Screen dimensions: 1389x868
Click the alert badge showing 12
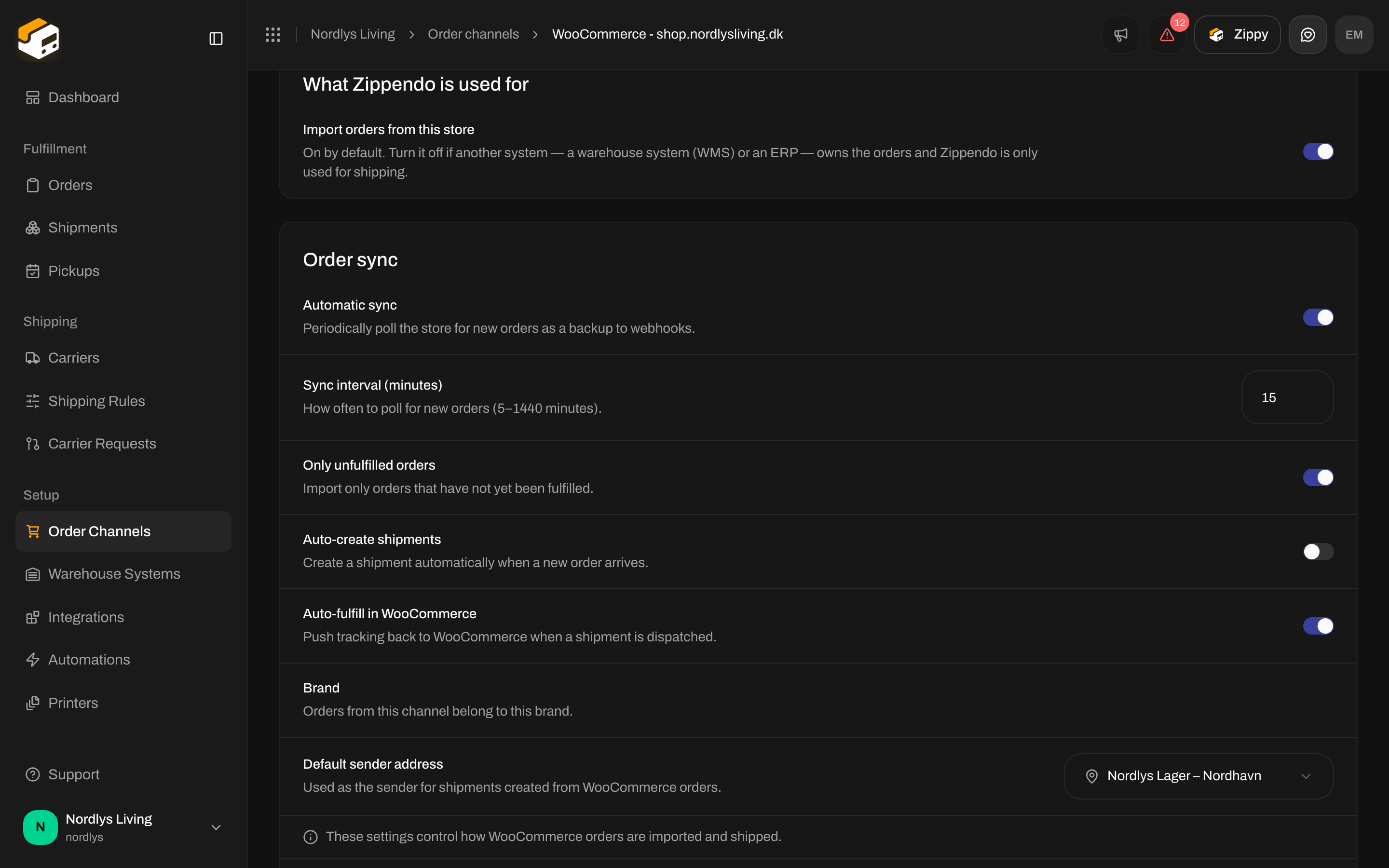[x=1180, y=23]
